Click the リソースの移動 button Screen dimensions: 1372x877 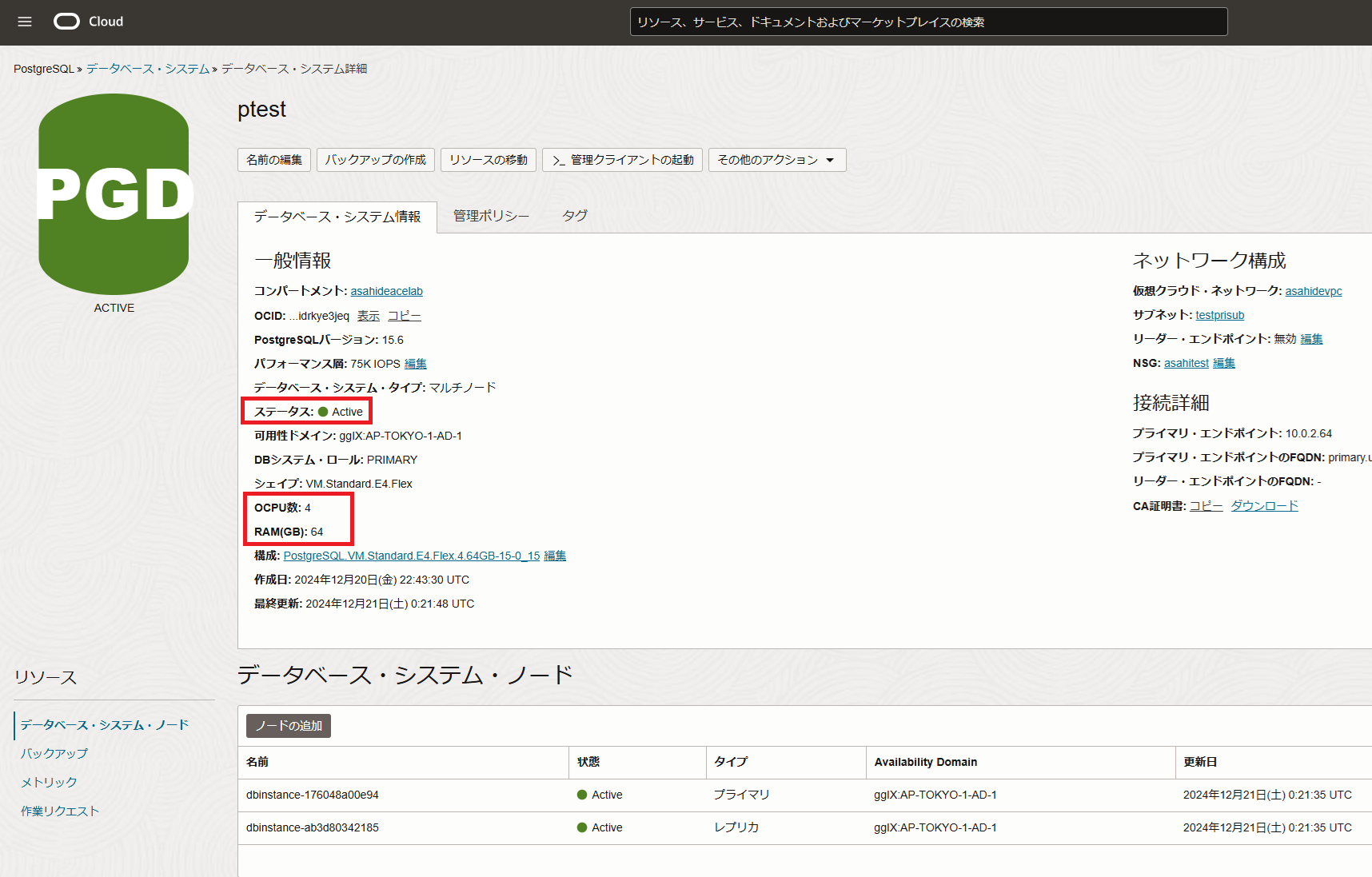click(x=489, y=160)
